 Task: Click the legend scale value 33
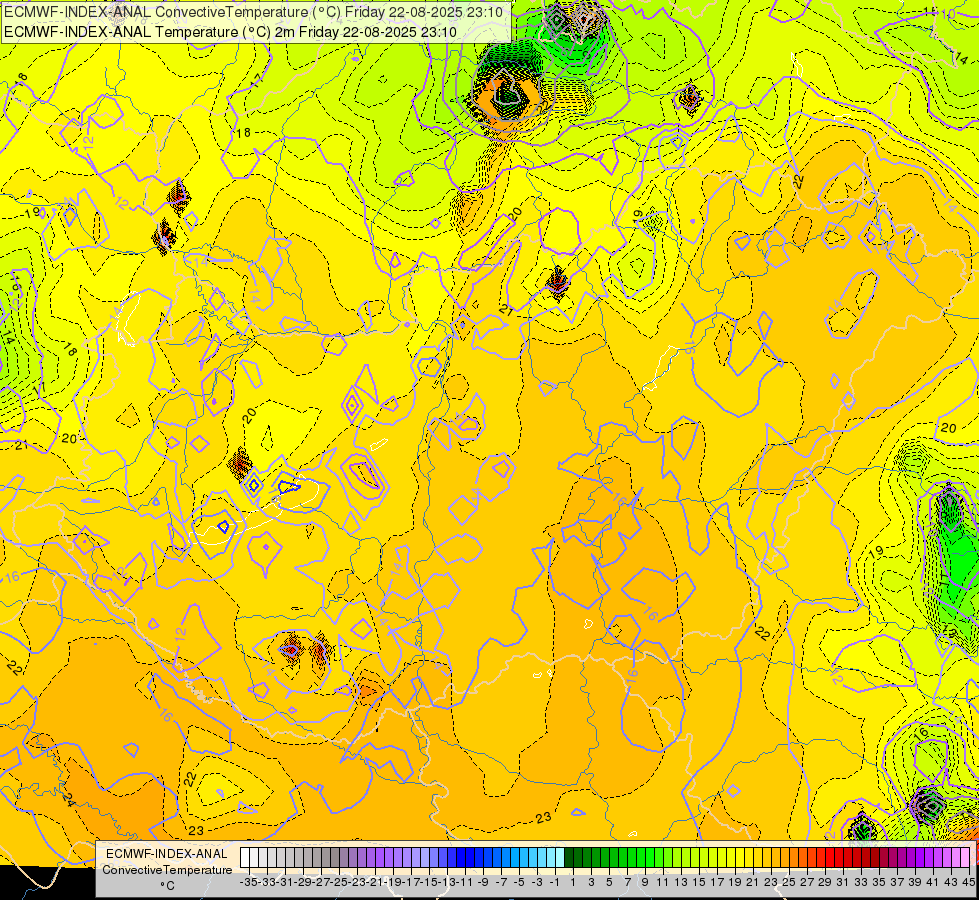point(862,883)
